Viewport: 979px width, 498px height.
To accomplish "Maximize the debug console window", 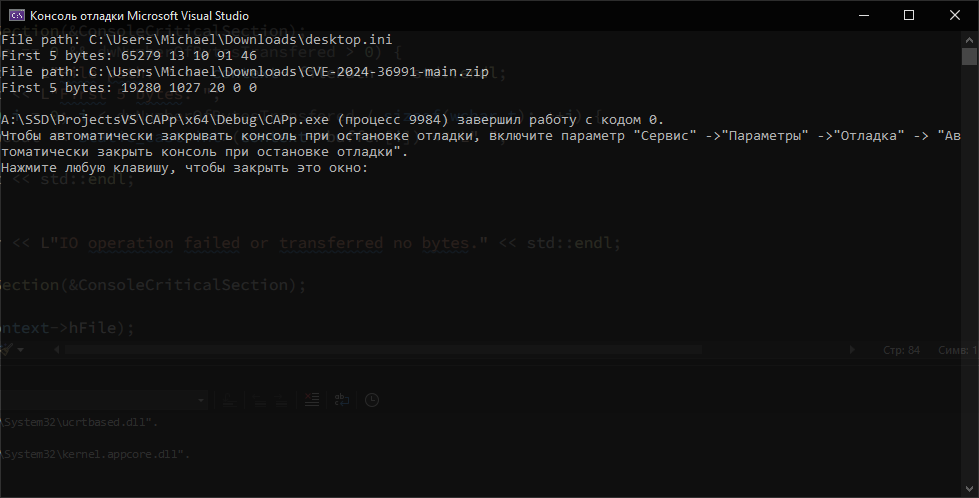I will point(909,16).
